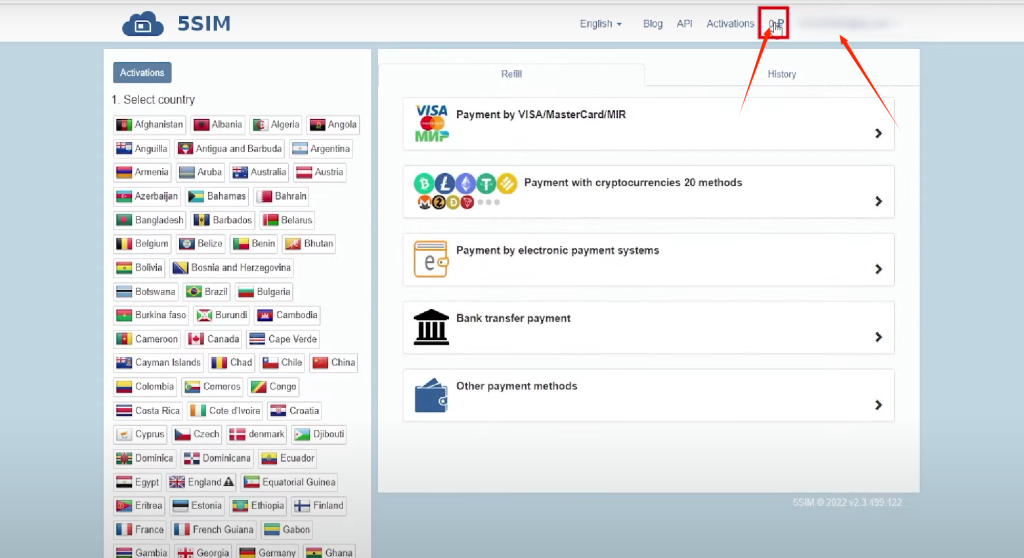Switch to the History tab
The height and width of the screenshot is (558, 1024).
point(782,74)
